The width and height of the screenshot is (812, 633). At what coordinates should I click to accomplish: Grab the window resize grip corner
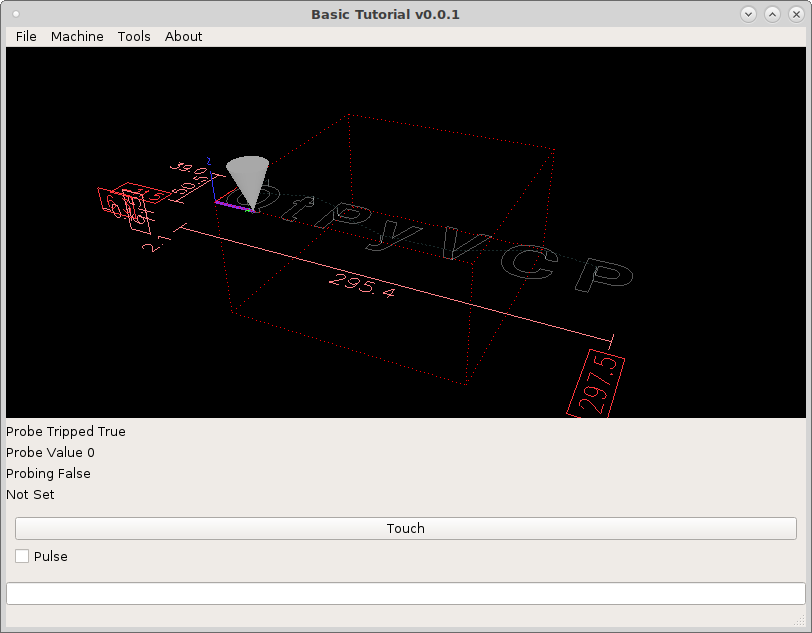tap(800, 620)
